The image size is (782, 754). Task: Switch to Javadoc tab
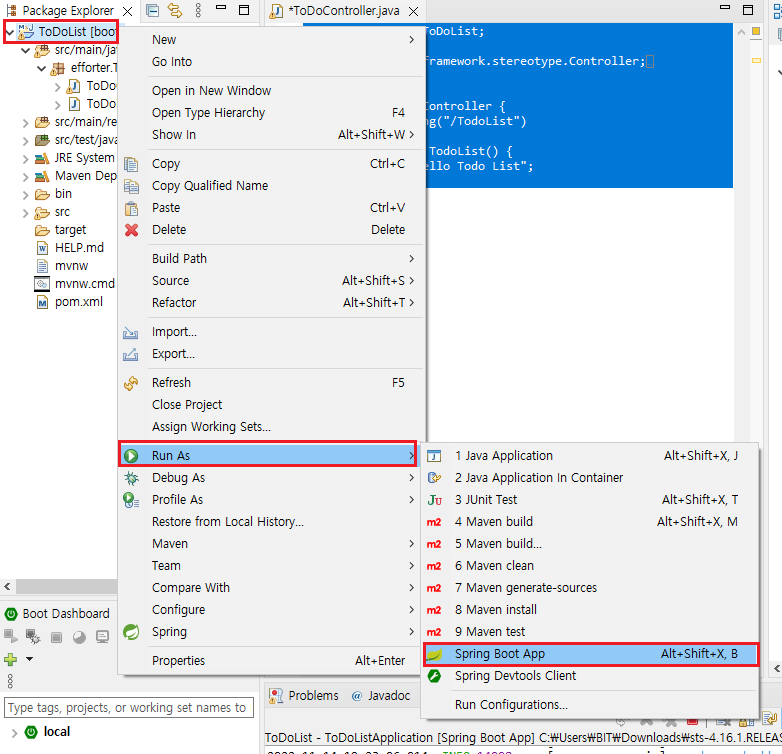pyautogui.click(x=381, y=696)
